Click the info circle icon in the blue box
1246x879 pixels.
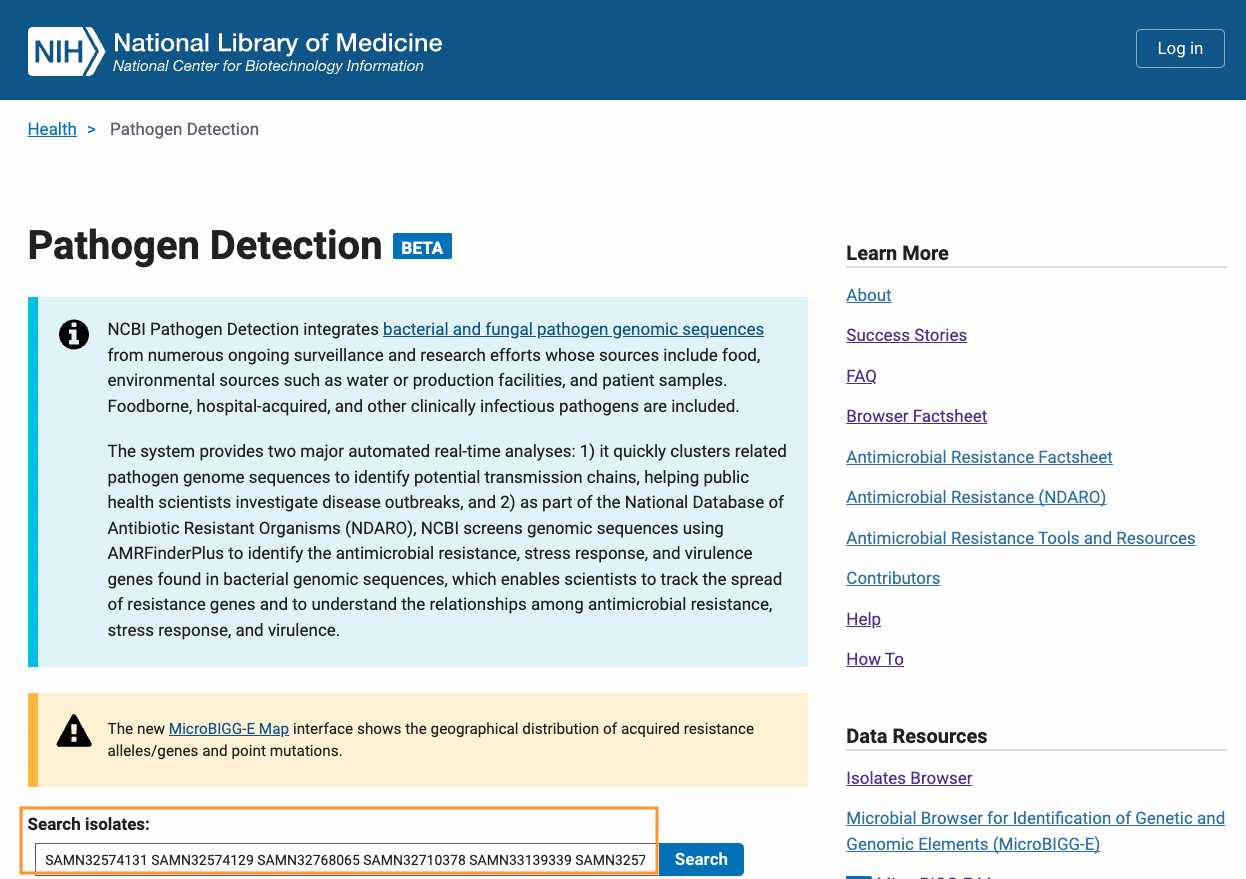[x=74, y=334]
